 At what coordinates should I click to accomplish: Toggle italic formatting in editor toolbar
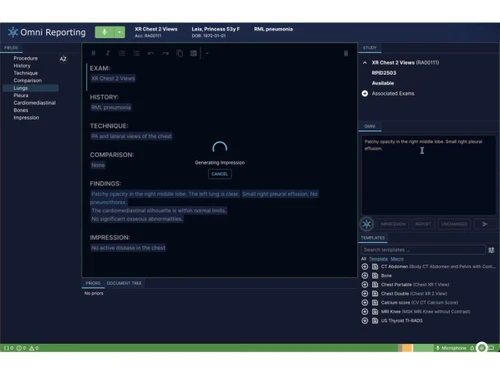click(x=108, y=53)
